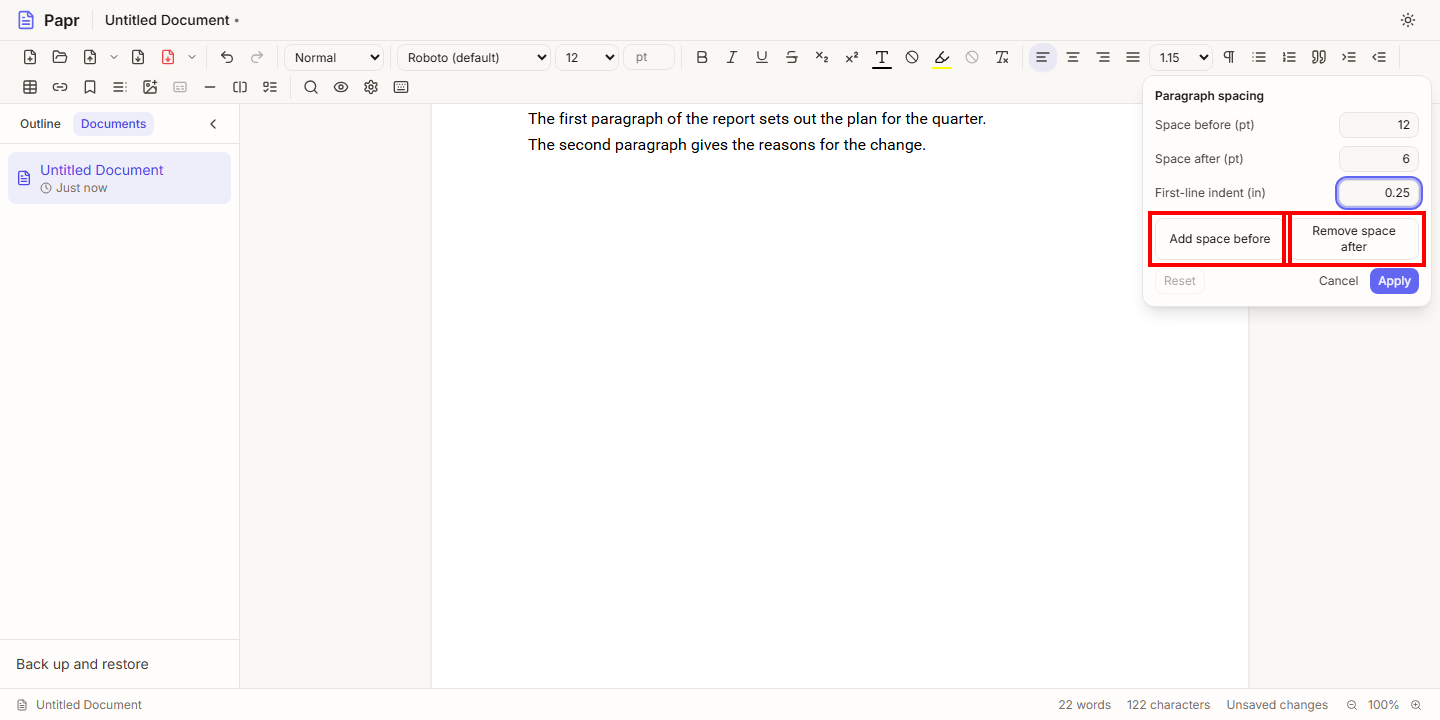The image size is (1440, 720).
Task: Open the paragraph spacing pilcrow button
Action: [x=1229, y=57]
